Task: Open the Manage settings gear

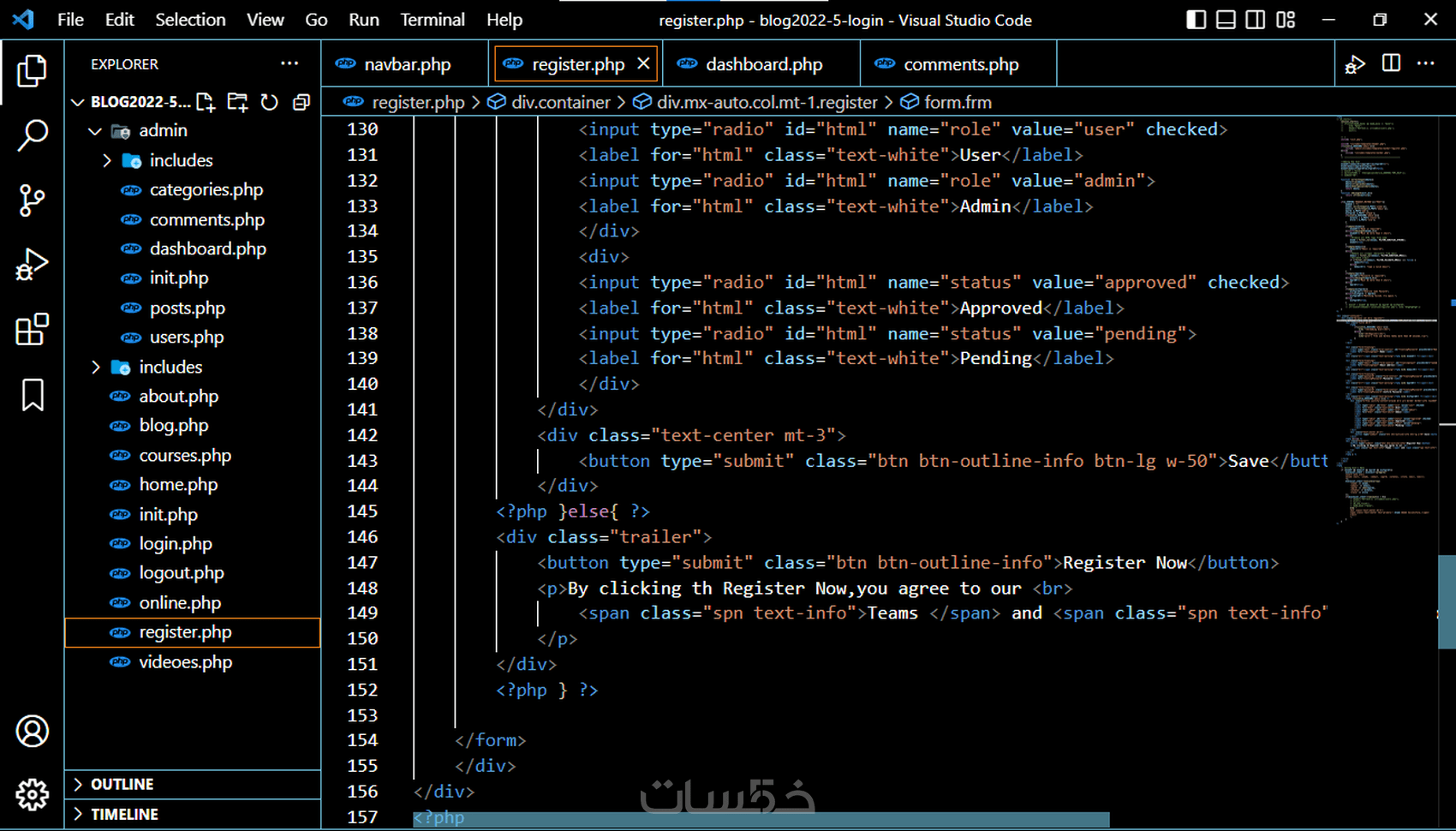Action: point(32,795)
